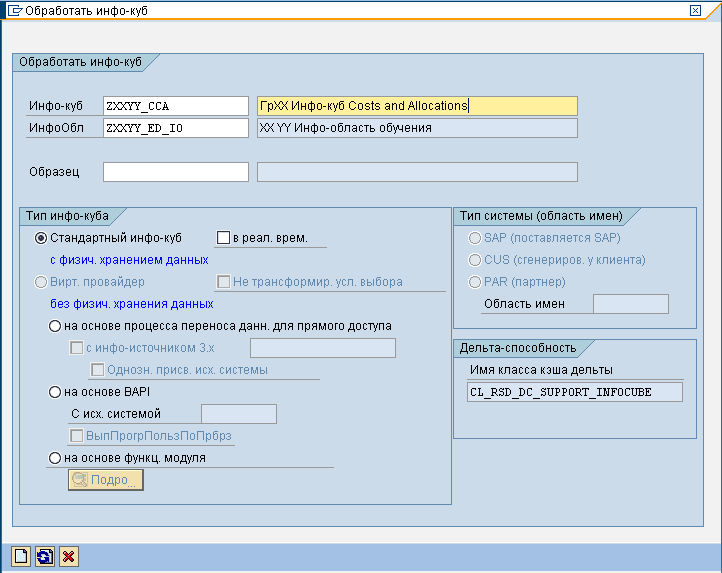Select 'SAP (поставляется SAP)' radio button
The image size is (722, 573).
pyautogui.click(x=475, y=238)
